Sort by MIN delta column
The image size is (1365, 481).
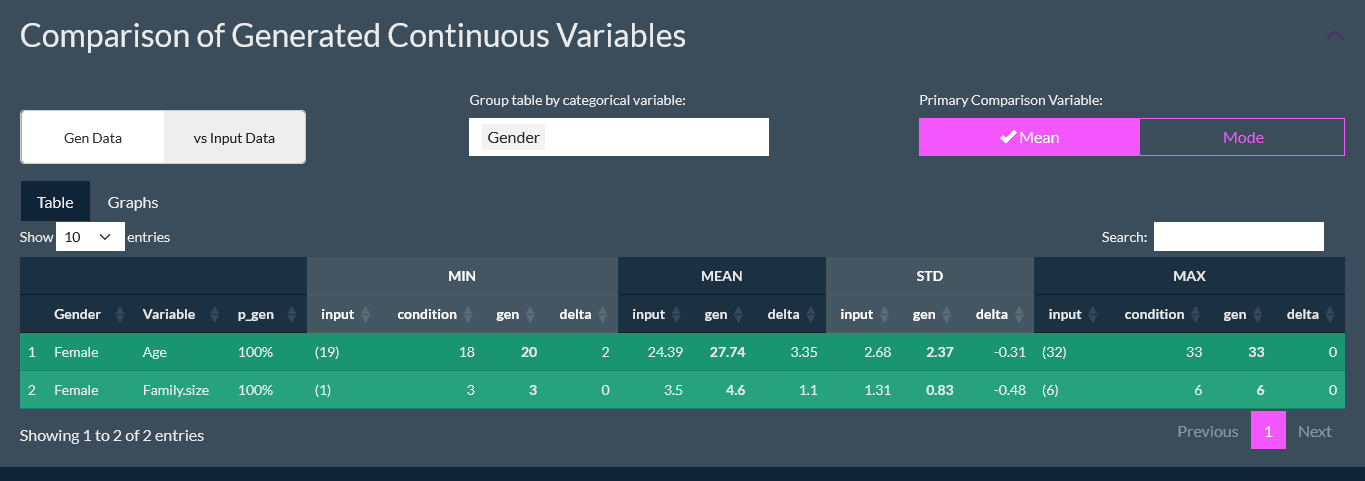click(x=582, y=314)
